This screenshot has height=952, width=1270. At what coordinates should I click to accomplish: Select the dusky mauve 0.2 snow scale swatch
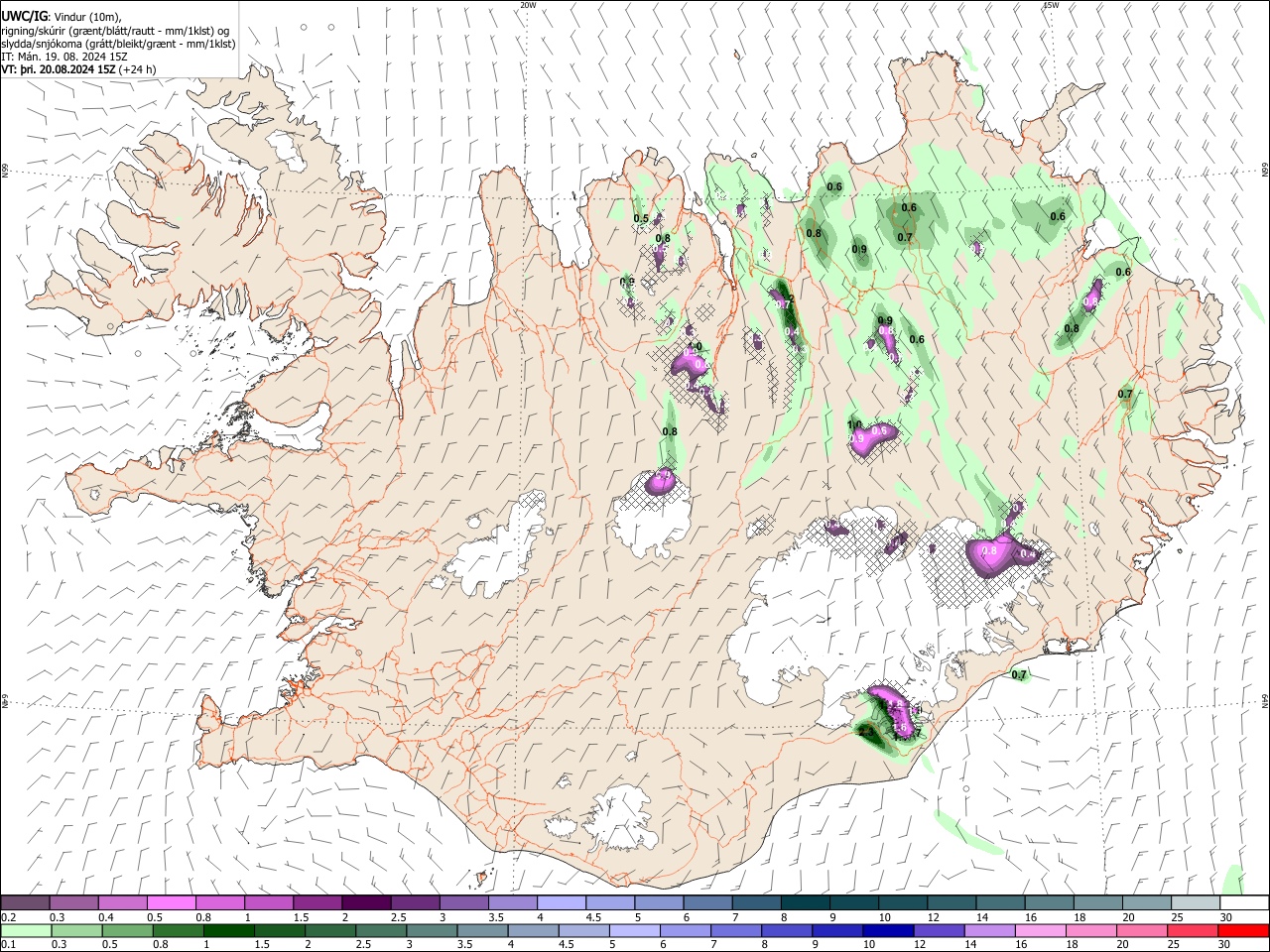(x=25, y=902)
